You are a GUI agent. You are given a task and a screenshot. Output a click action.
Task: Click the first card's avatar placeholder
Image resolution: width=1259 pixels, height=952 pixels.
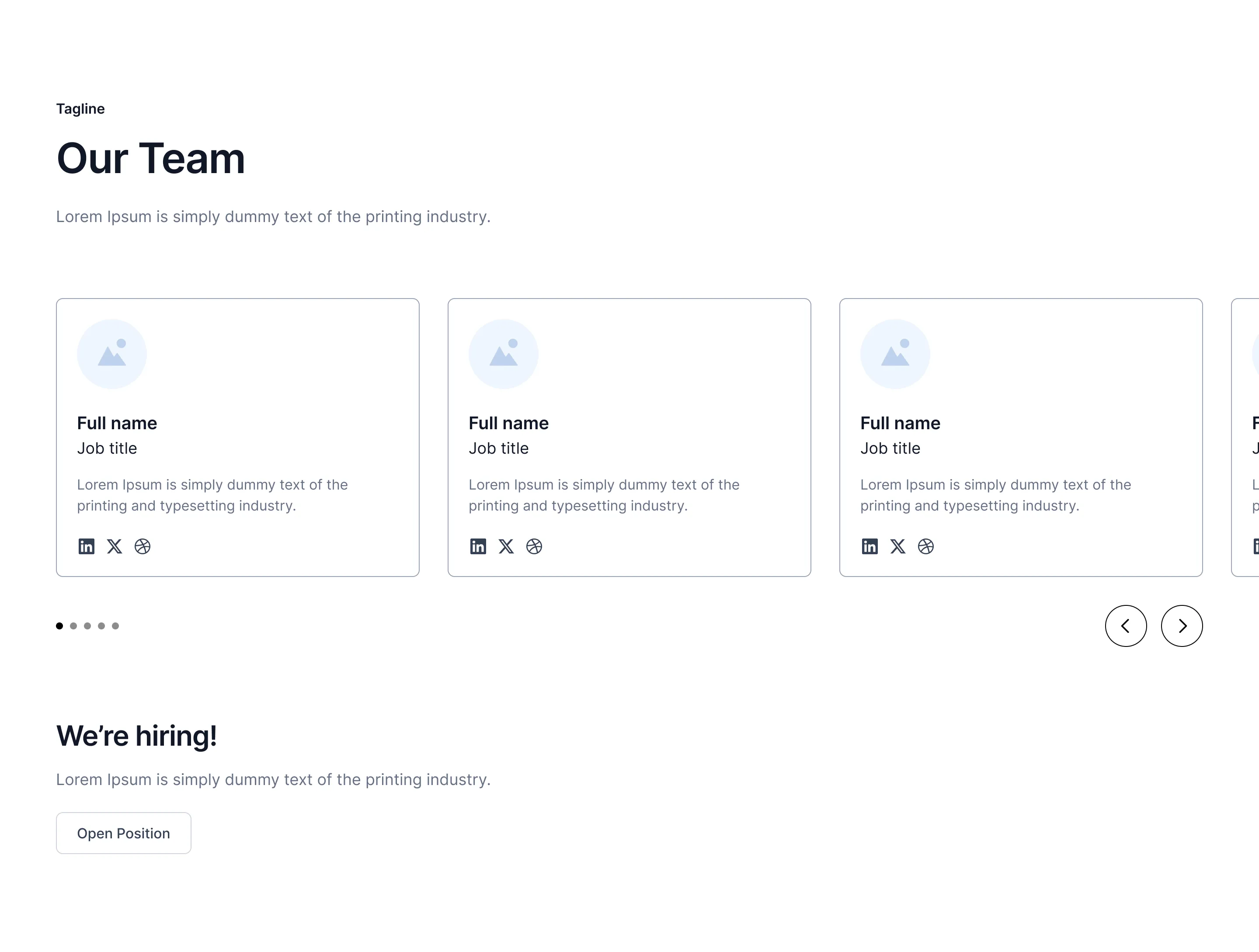pyautogui.click(x=112, y=354)
